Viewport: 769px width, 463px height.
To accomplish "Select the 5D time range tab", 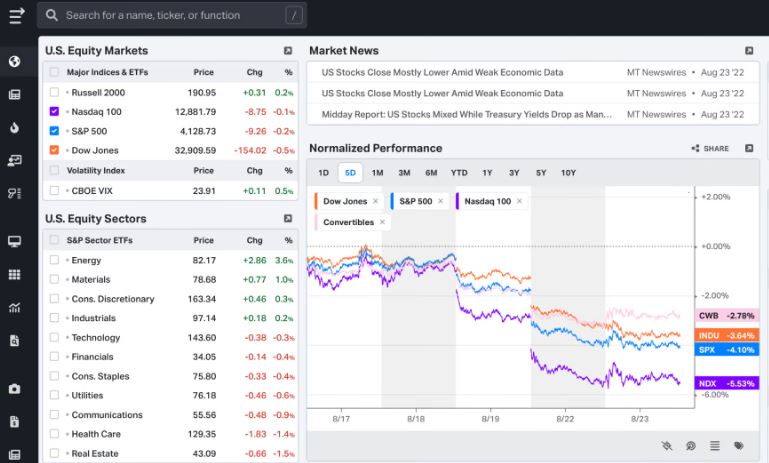I will click(x=350, y=173).
